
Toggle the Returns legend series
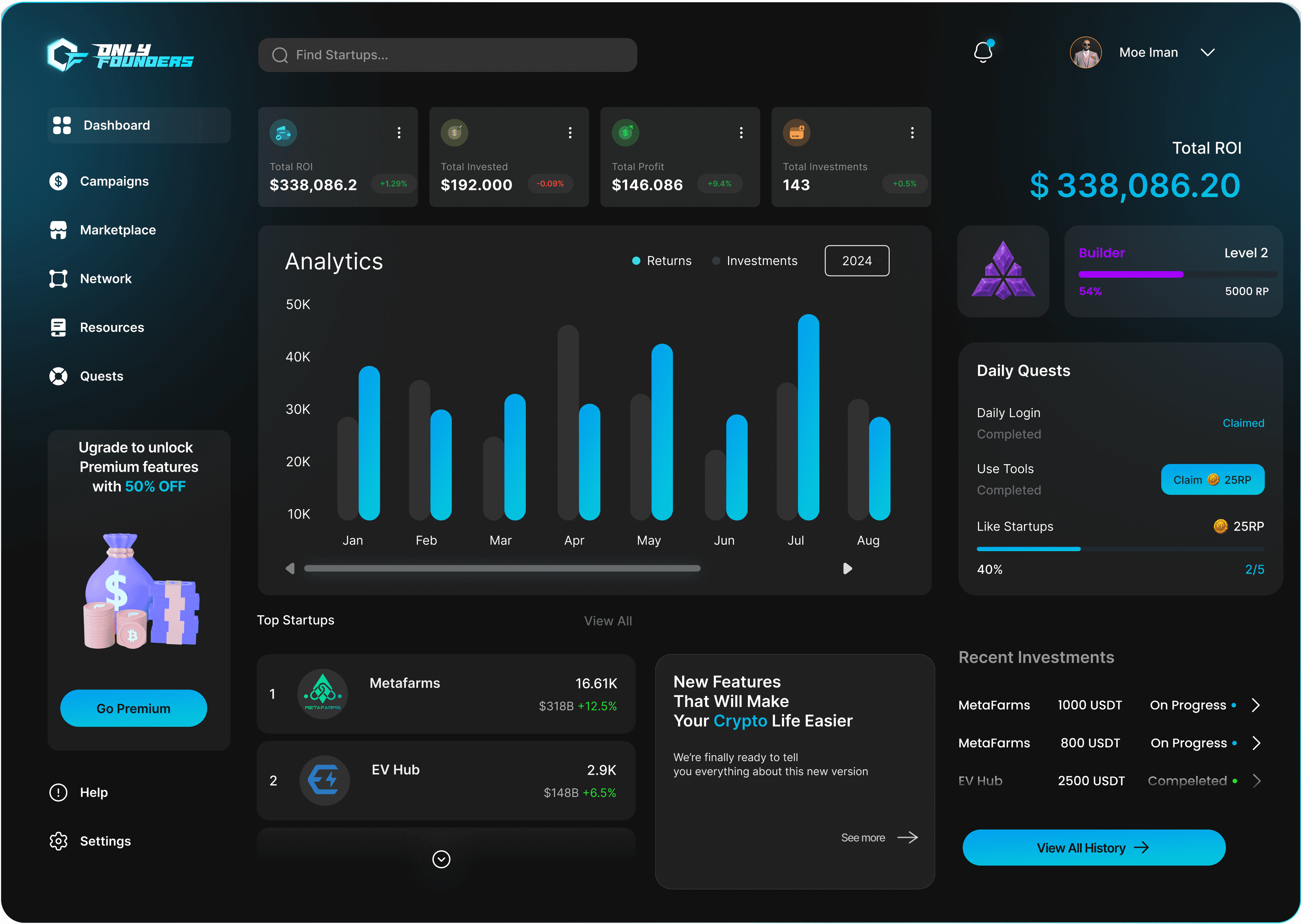662,260
